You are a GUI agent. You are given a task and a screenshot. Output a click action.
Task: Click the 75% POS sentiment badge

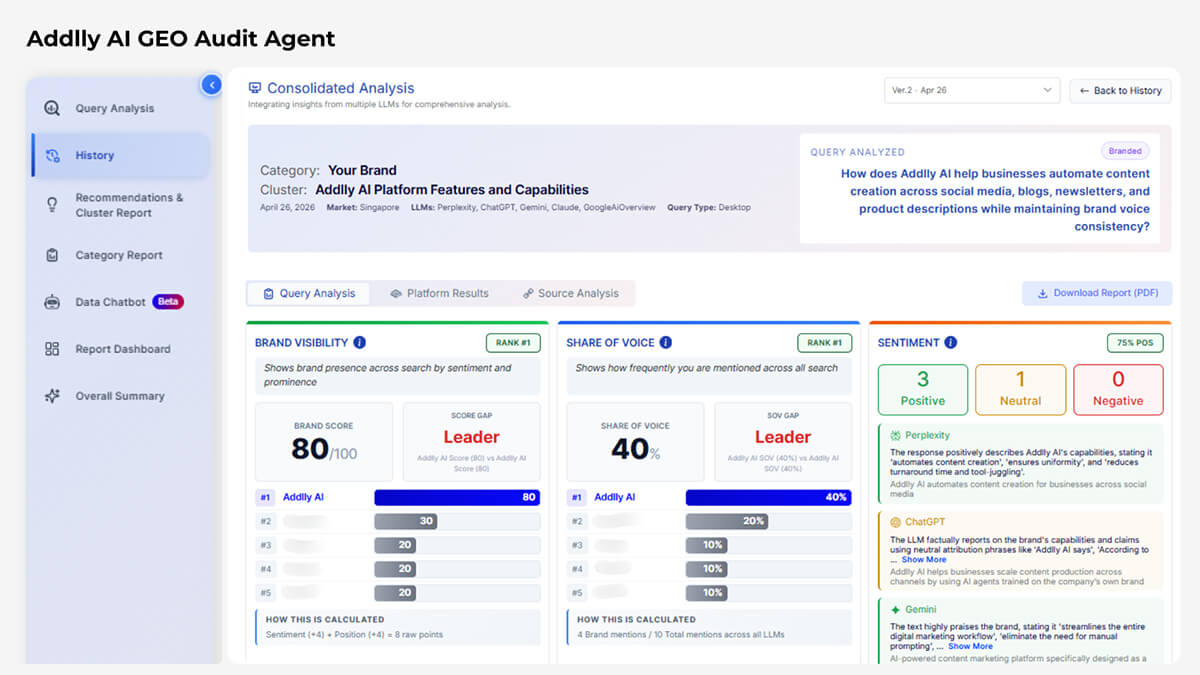1135,342
